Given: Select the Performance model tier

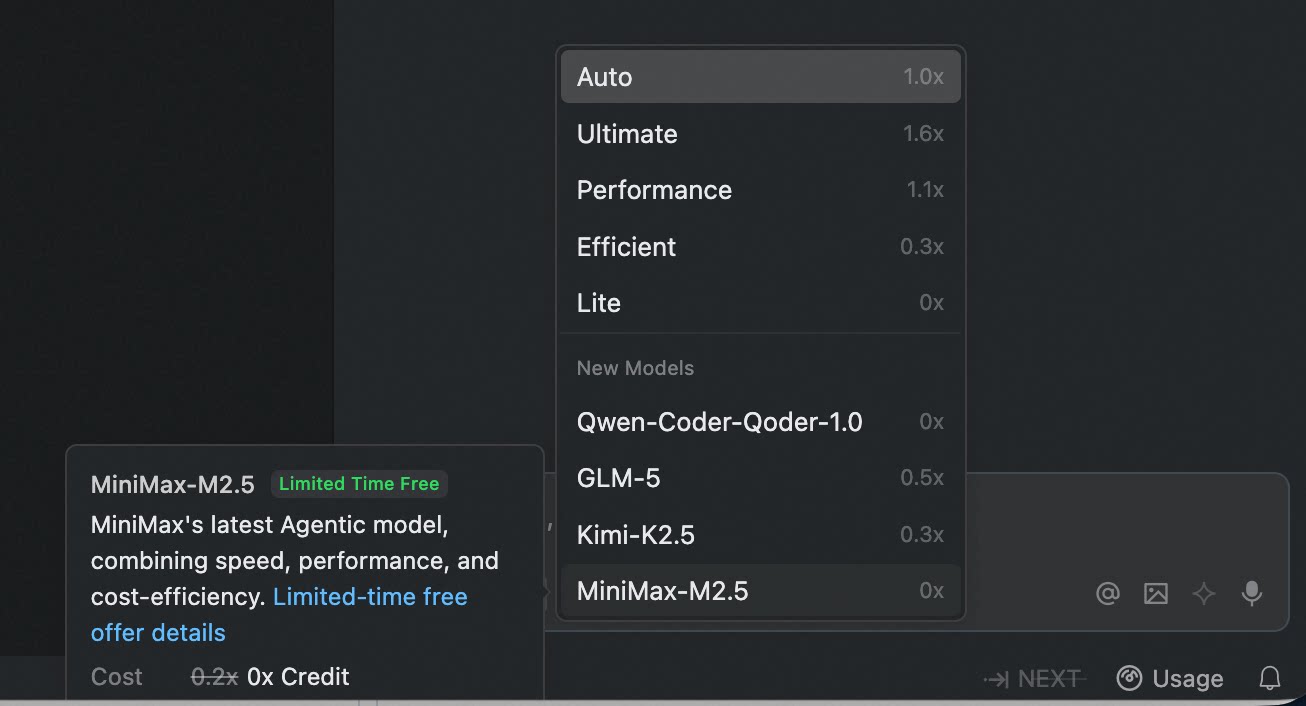Looking at the screenshot, I should pos(760,190).
